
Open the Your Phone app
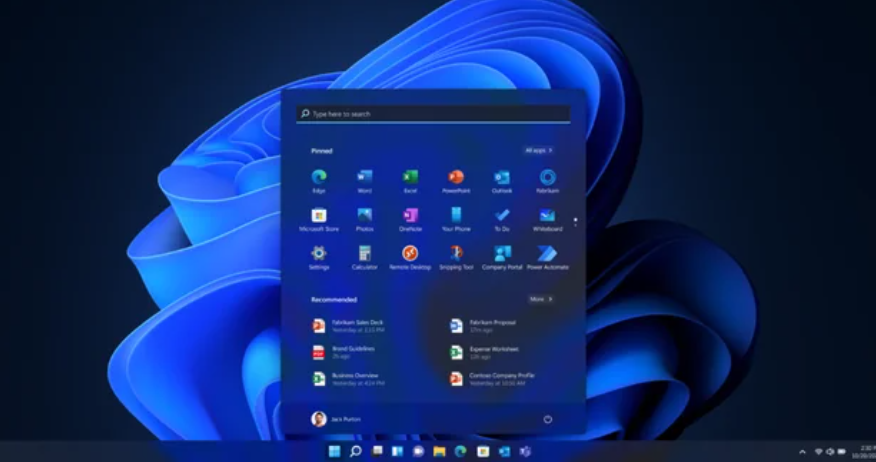coord(456,220)
